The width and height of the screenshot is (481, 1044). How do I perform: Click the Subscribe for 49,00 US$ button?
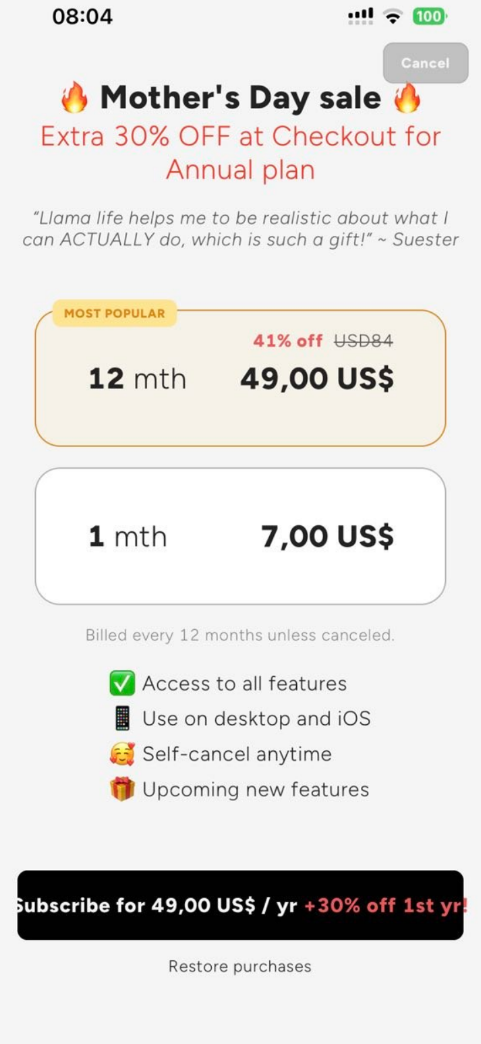coord(240,906)
